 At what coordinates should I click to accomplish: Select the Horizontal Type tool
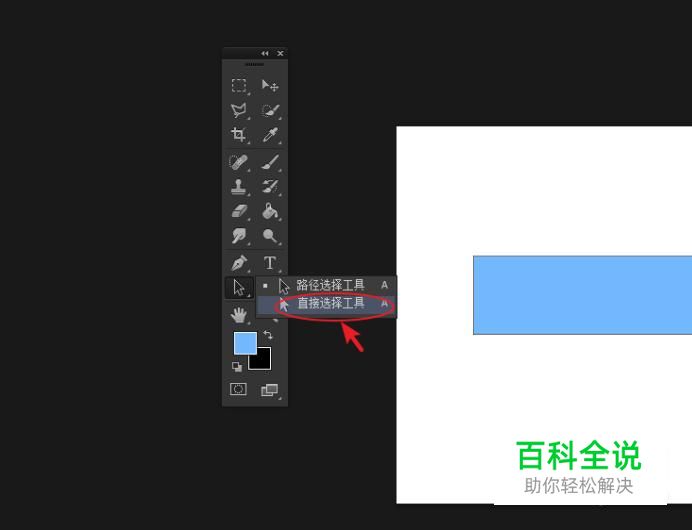click(270, 263)
